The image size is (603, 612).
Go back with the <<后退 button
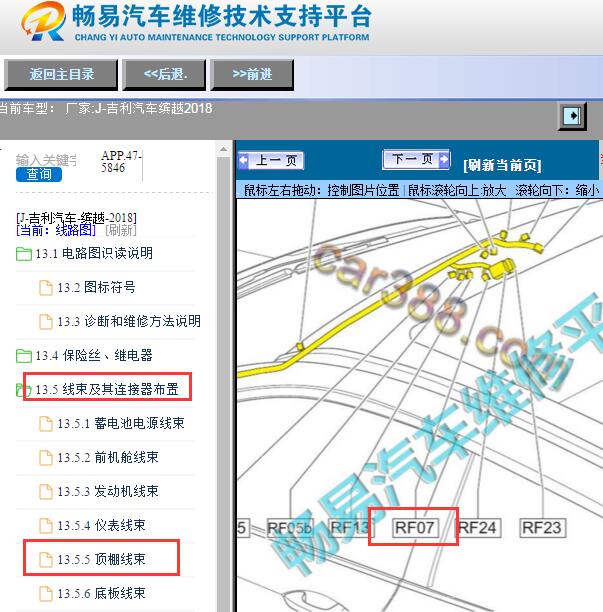(164, 75)
